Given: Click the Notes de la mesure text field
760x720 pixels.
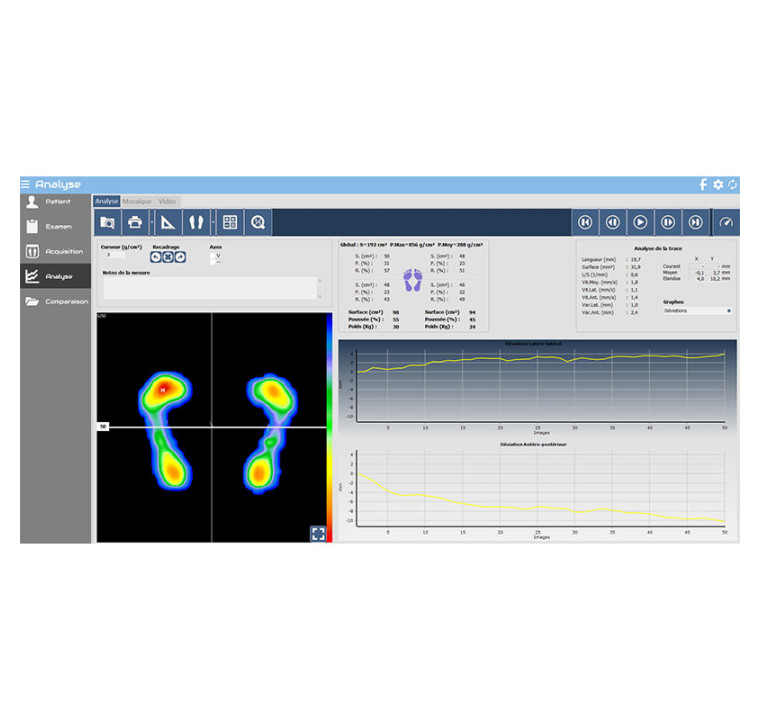Looking at the screenshot, I should (211, 287).
